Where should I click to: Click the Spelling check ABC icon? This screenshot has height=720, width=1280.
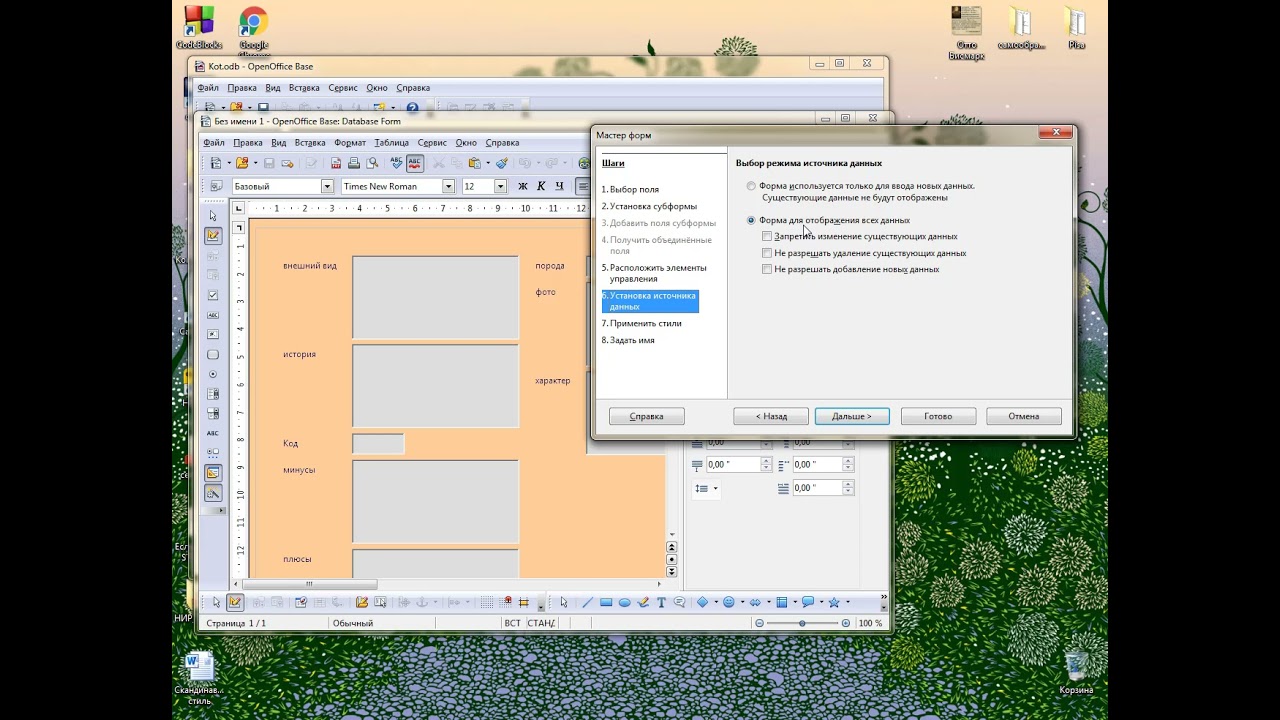(396, 163)
